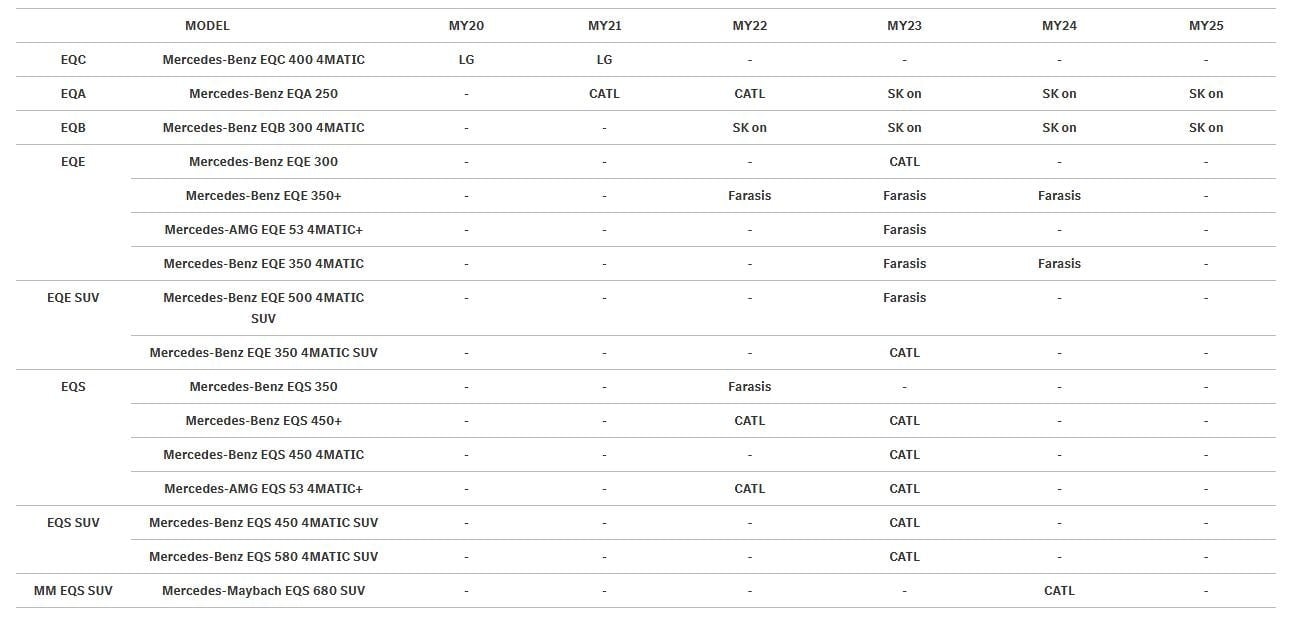Image resolution: width=1294 pixels, height=620 pixels.
Task: Click Mercedes-Benz EQE 500 4MATIC SUV cell
Action: (x=264, y=308)
